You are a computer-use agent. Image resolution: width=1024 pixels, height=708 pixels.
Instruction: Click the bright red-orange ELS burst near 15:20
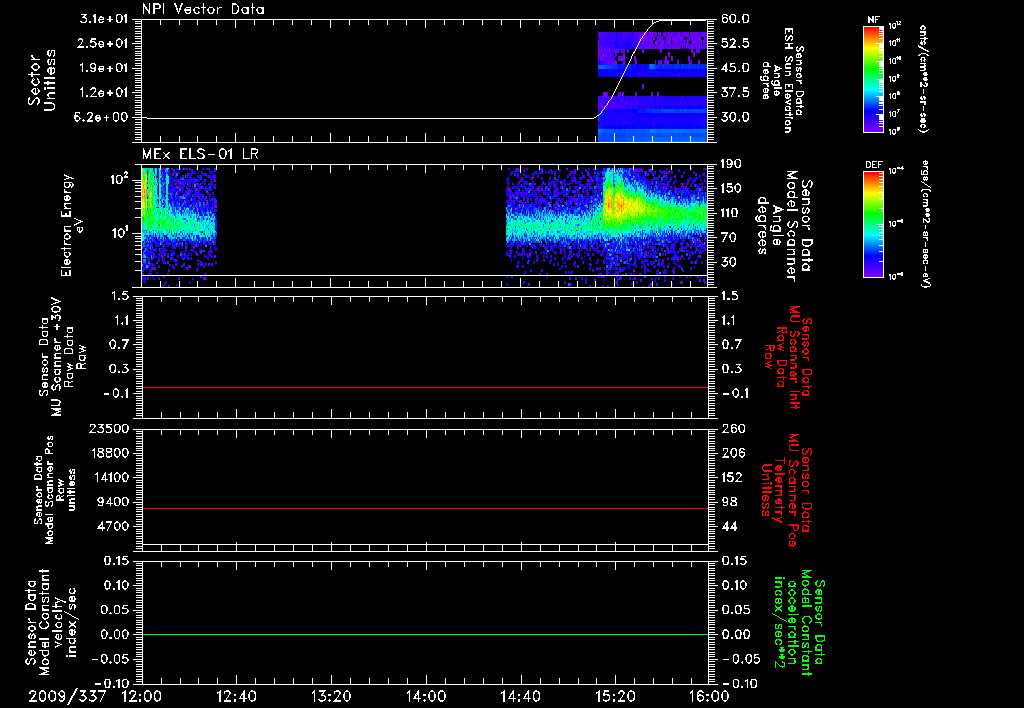point(617,202)
